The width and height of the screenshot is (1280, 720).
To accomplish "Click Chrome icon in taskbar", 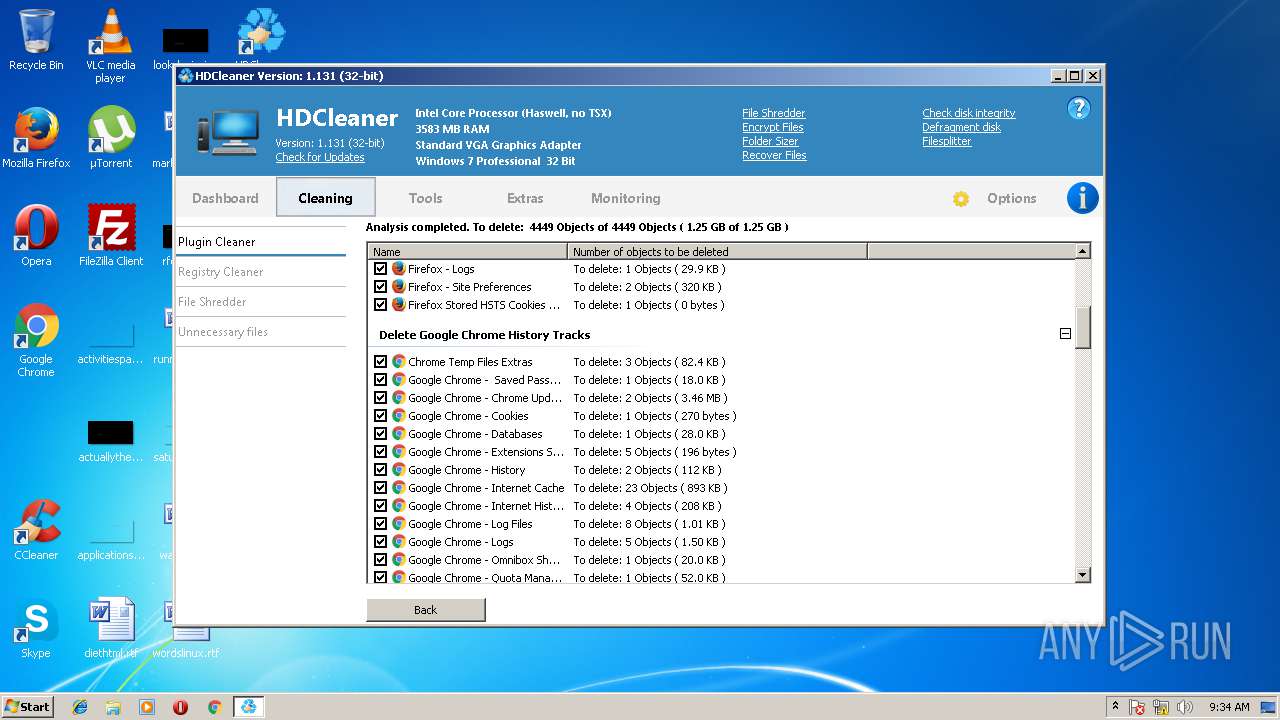I will (x=214, y=707).
